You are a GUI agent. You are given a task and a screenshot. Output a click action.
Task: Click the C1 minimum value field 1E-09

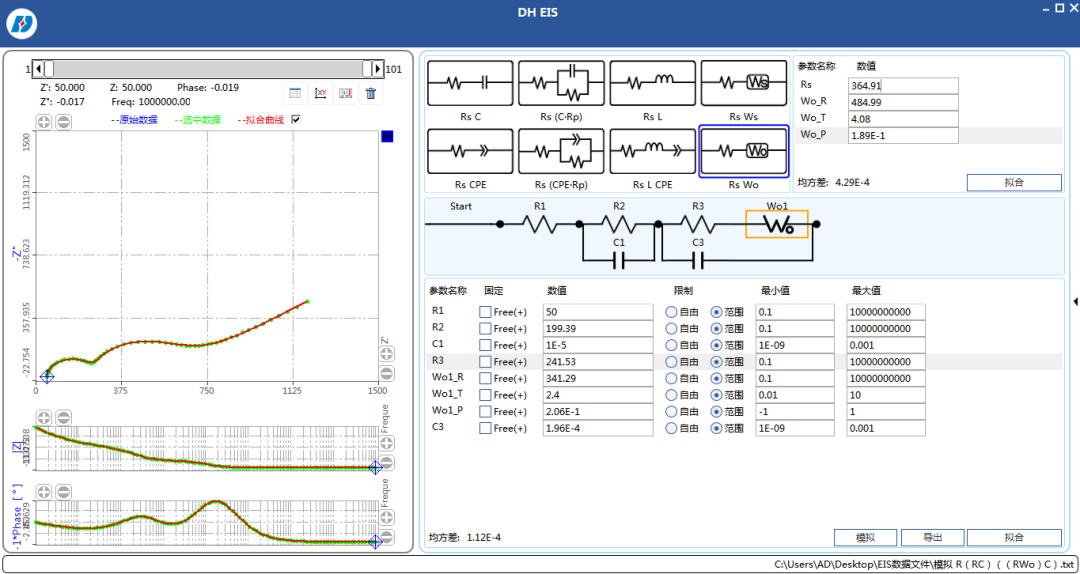pyautogui.click(x=795, y=345)
